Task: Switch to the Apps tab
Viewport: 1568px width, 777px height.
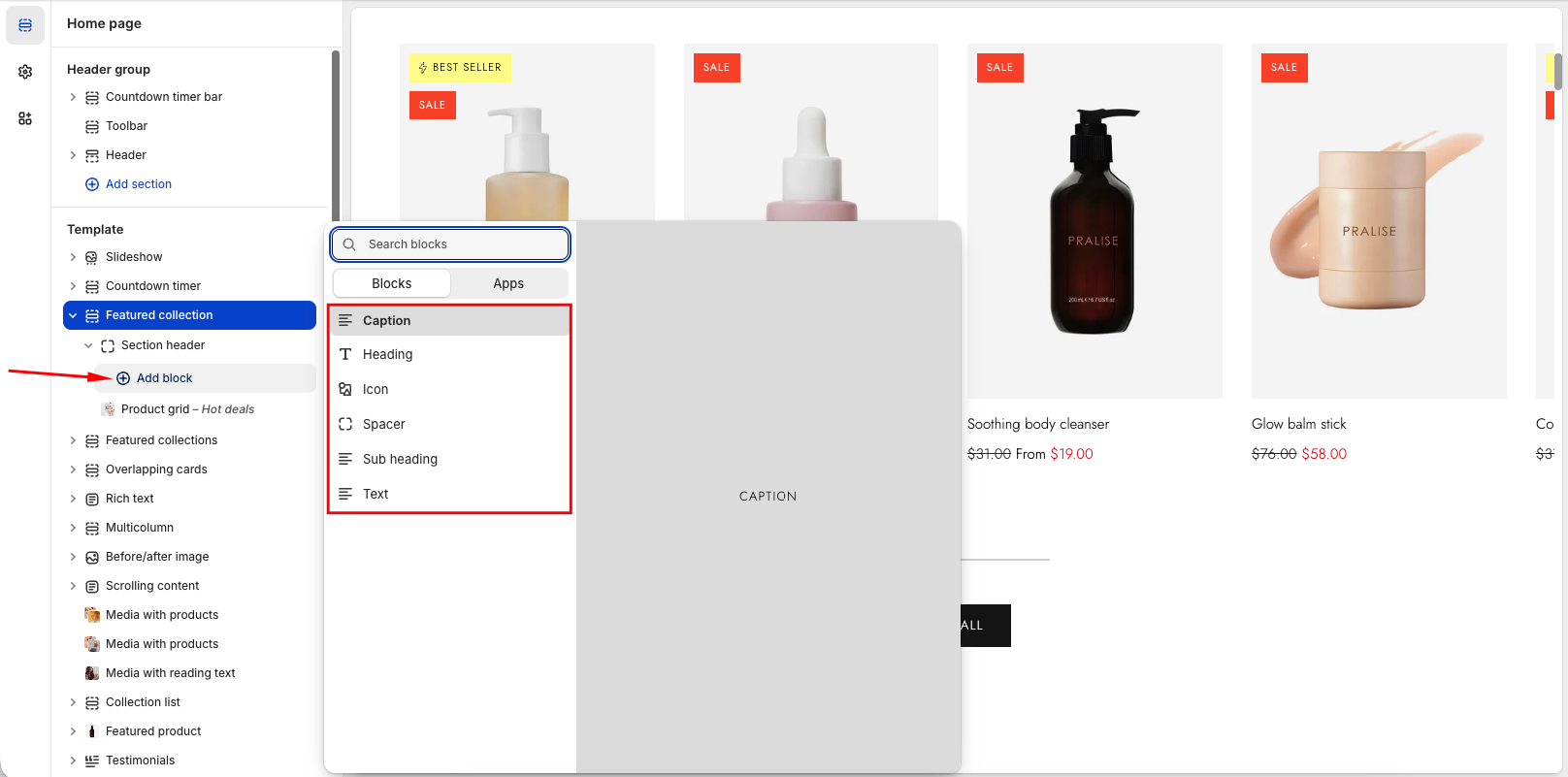Action: coord(508,283)
